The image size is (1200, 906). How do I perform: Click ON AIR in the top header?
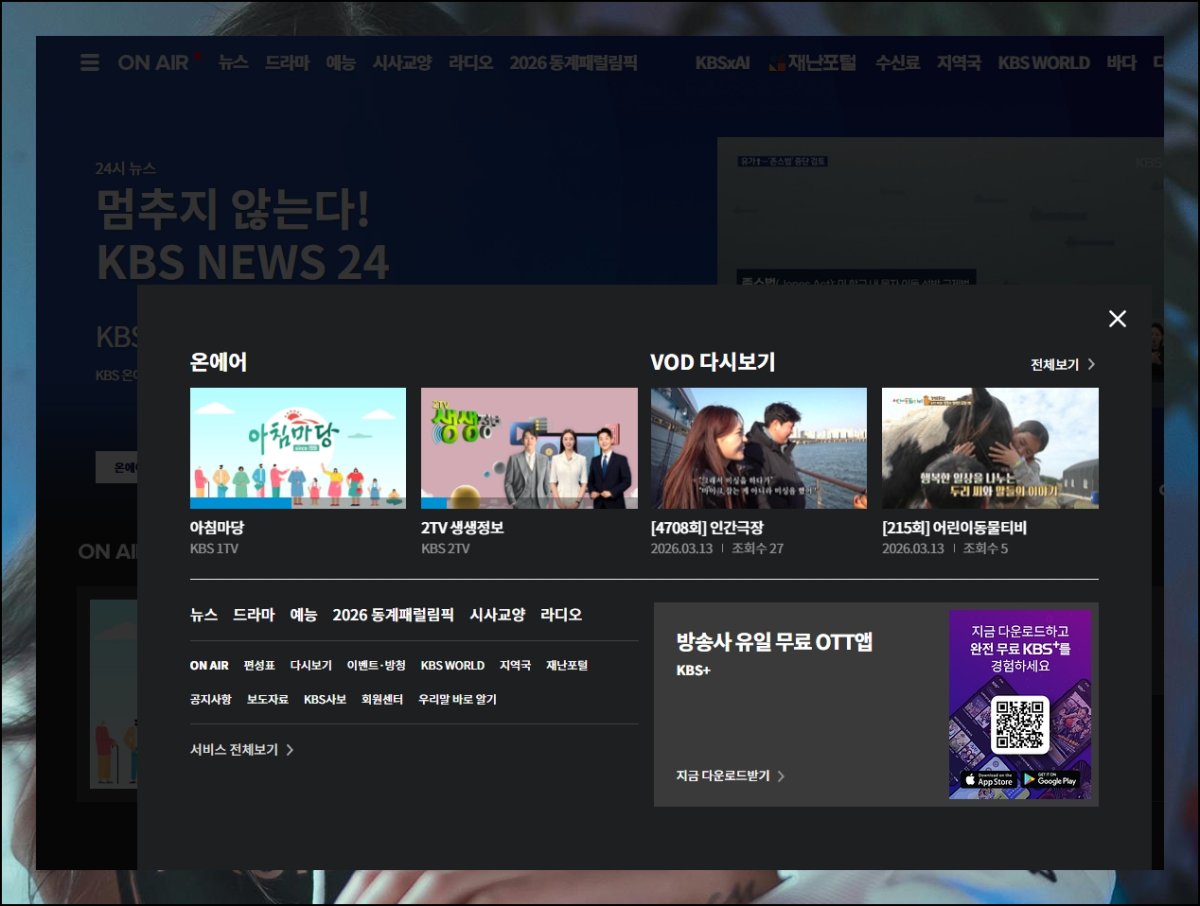point(154,62)
